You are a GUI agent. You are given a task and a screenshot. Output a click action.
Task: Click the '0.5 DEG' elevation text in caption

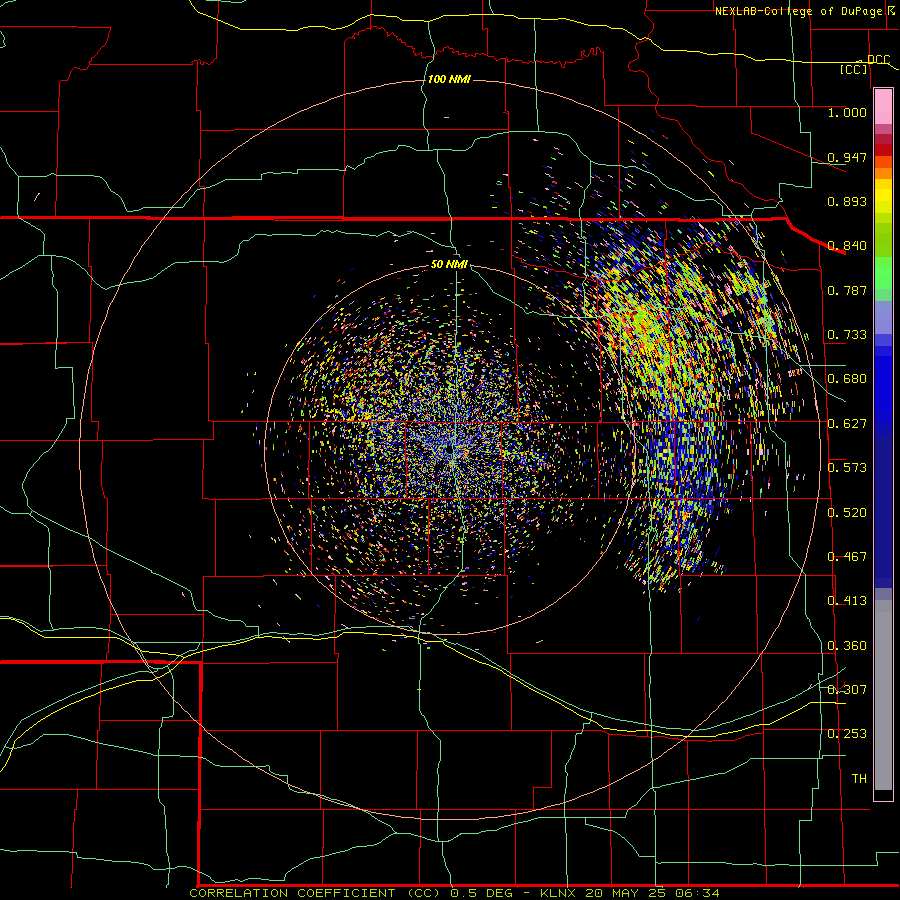pos(482,893)
